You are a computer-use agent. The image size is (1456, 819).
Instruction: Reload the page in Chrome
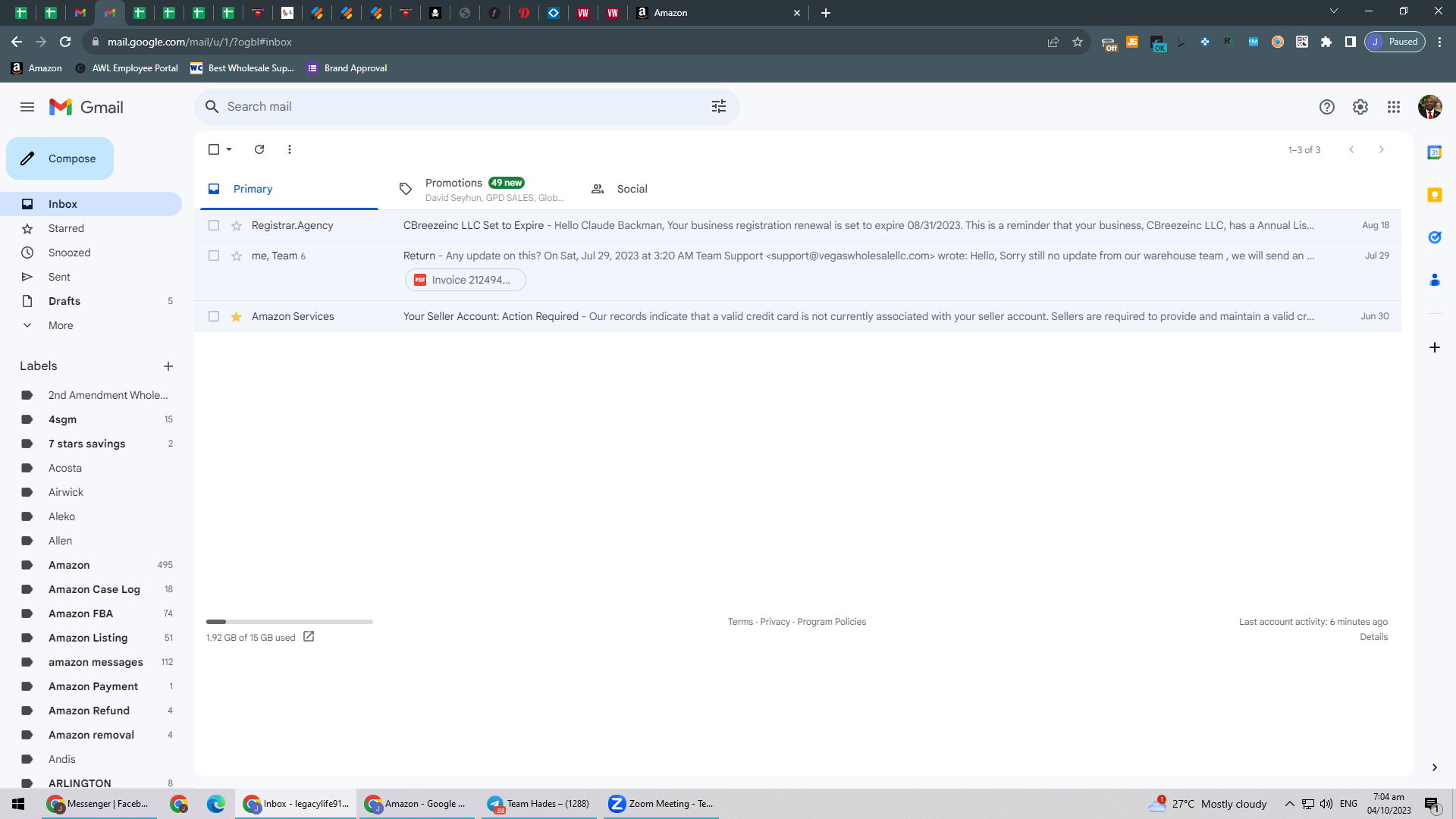coord(65,42)
